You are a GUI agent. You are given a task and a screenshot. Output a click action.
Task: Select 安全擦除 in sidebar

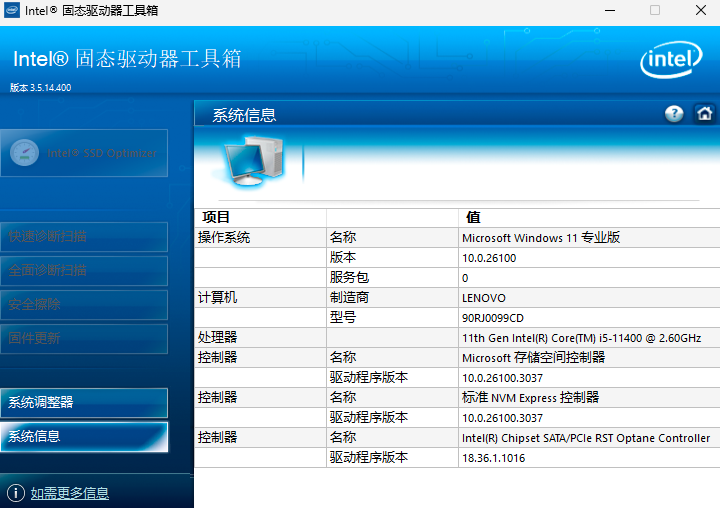84,305
